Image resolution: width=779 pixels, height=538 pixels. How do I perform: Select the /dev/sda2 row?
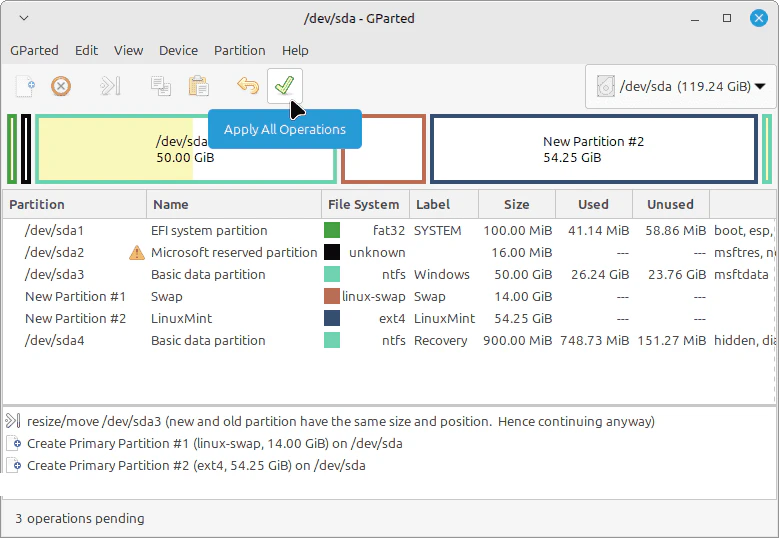[389, 252]
